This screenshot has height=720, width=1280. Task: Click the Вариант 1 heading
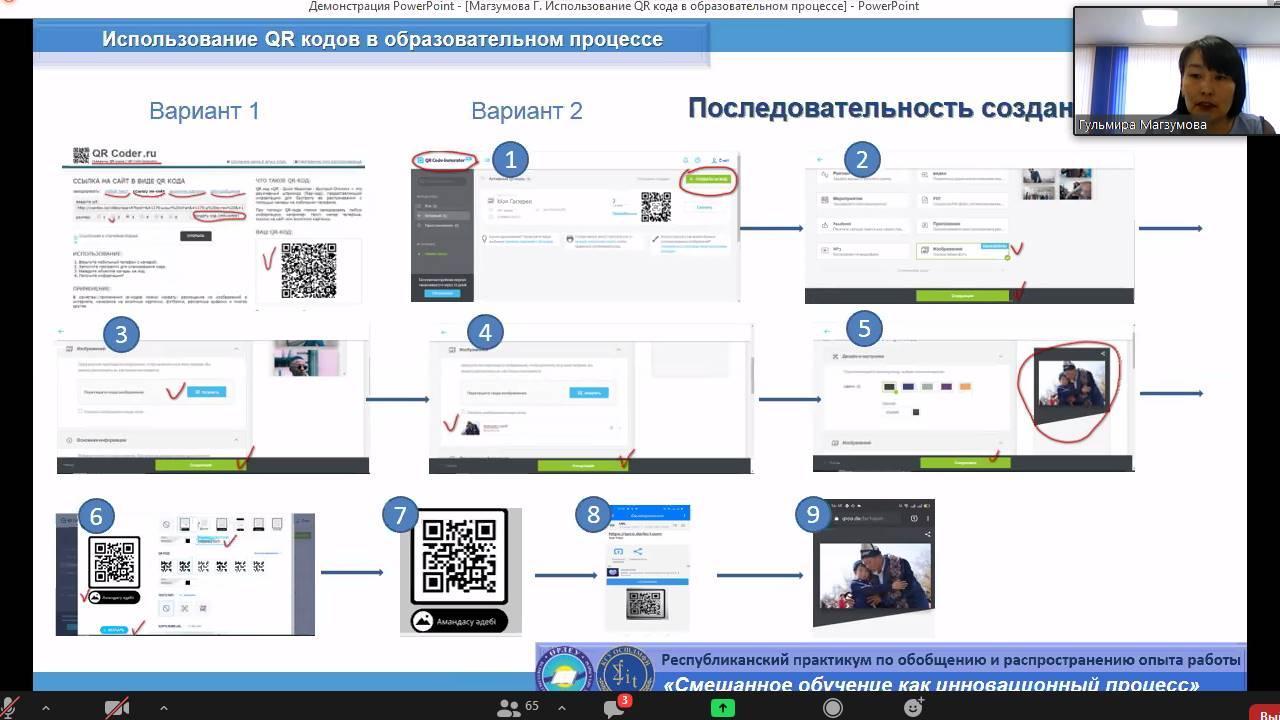(204, 111)
